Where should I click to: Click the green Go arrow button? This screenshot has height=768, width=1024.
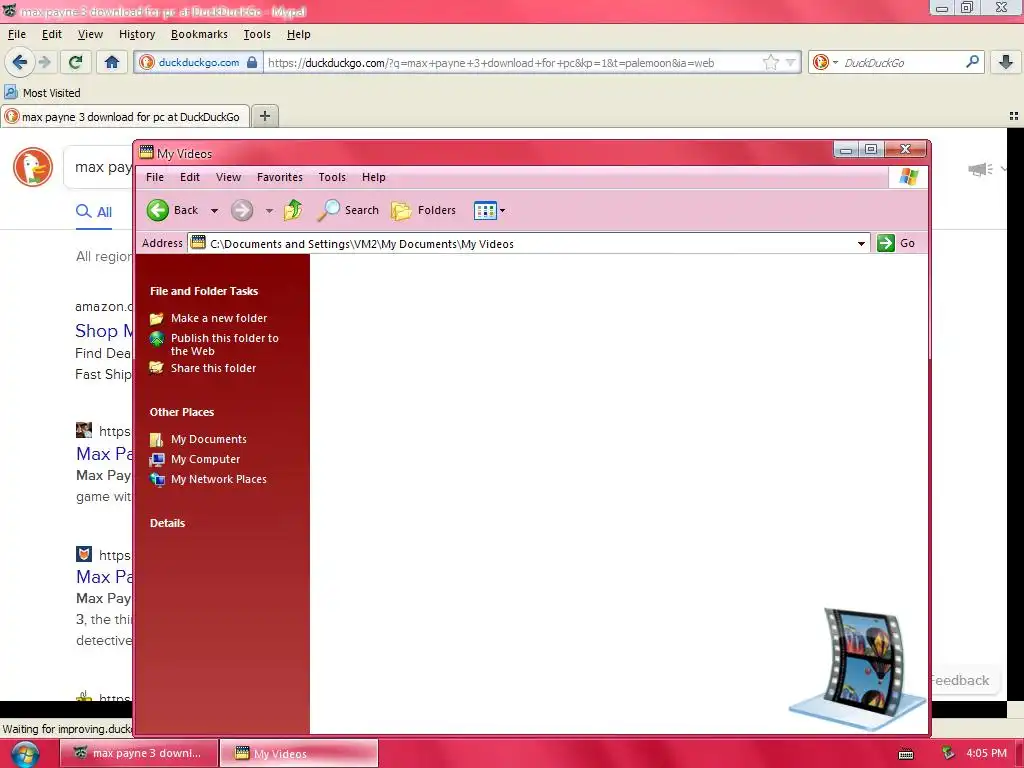pos(886,243)
